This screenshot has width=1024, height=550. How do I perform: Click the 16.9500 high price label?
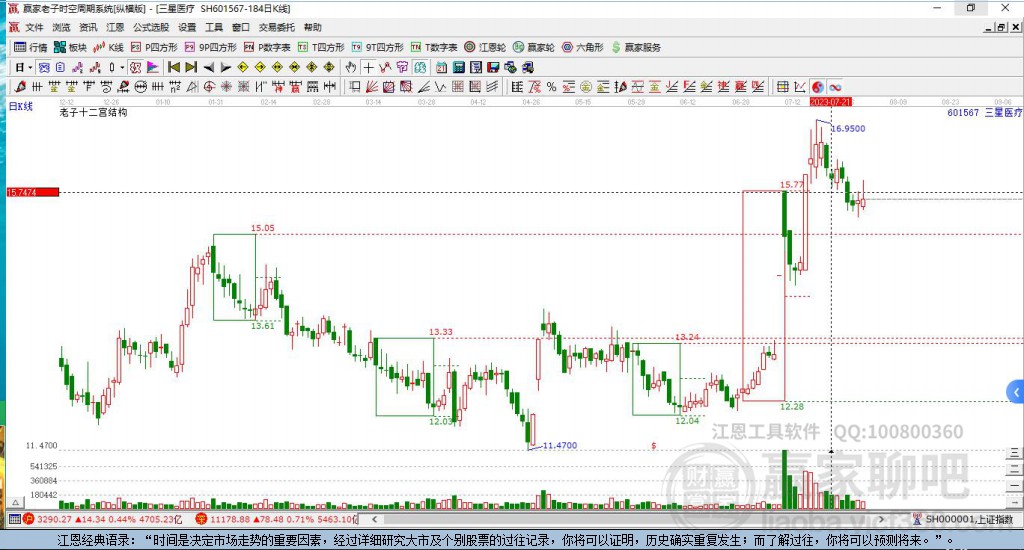click(848, 129)
